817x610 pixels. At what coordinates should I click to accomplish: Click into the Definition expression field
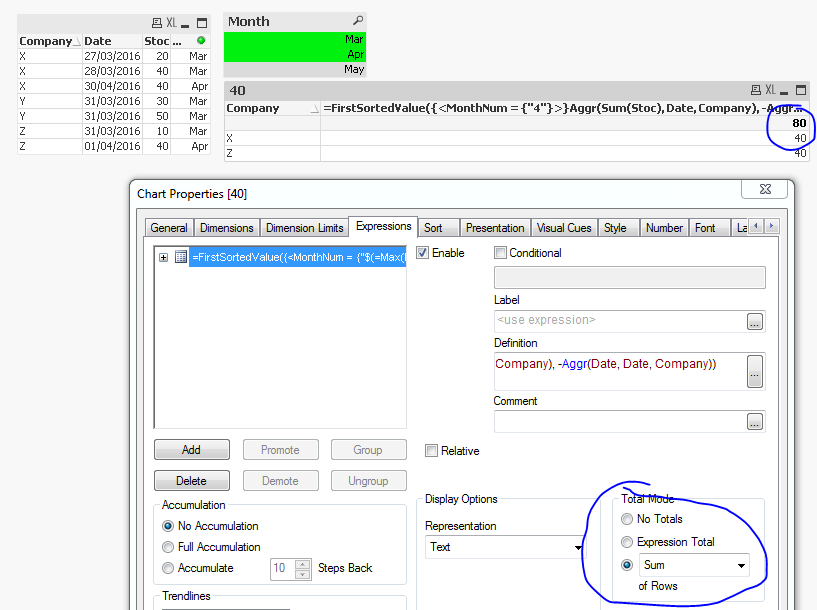pyautogui.click(x=620, y=371)
